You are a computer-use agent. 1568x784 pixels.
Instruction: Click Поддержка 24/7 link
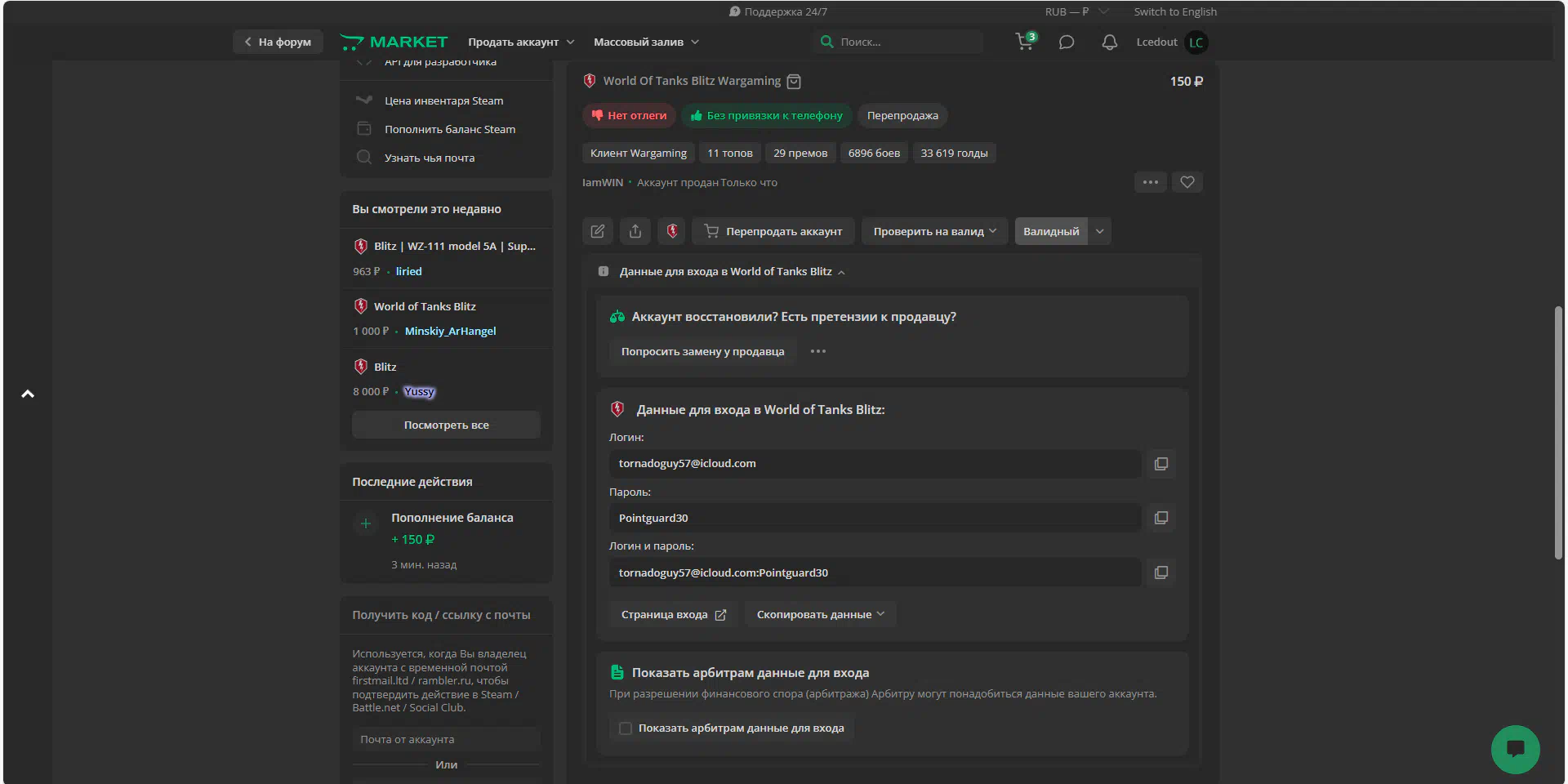pos(777,11)
